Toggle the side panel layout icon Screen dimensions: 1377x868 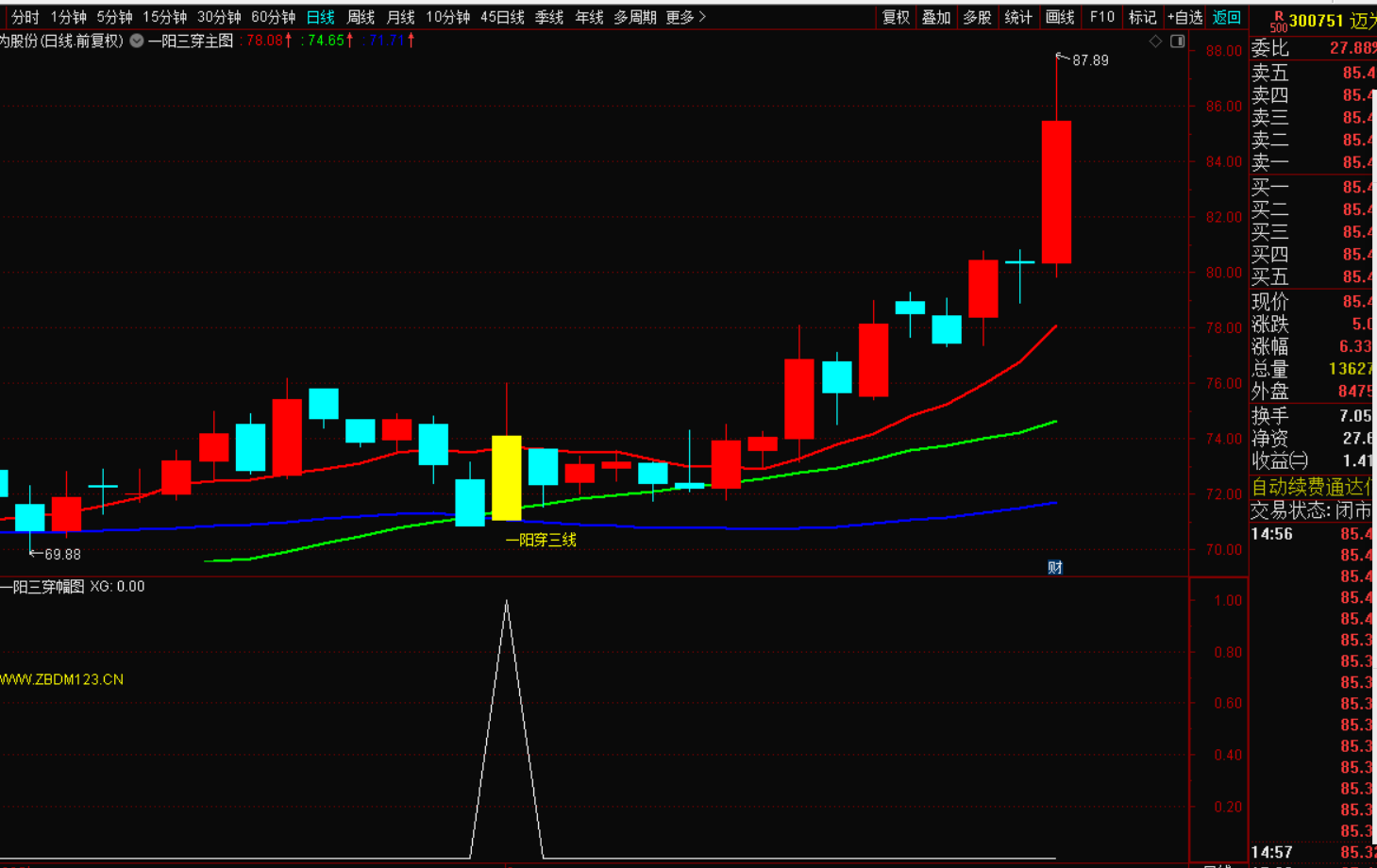pos(1177,42)
